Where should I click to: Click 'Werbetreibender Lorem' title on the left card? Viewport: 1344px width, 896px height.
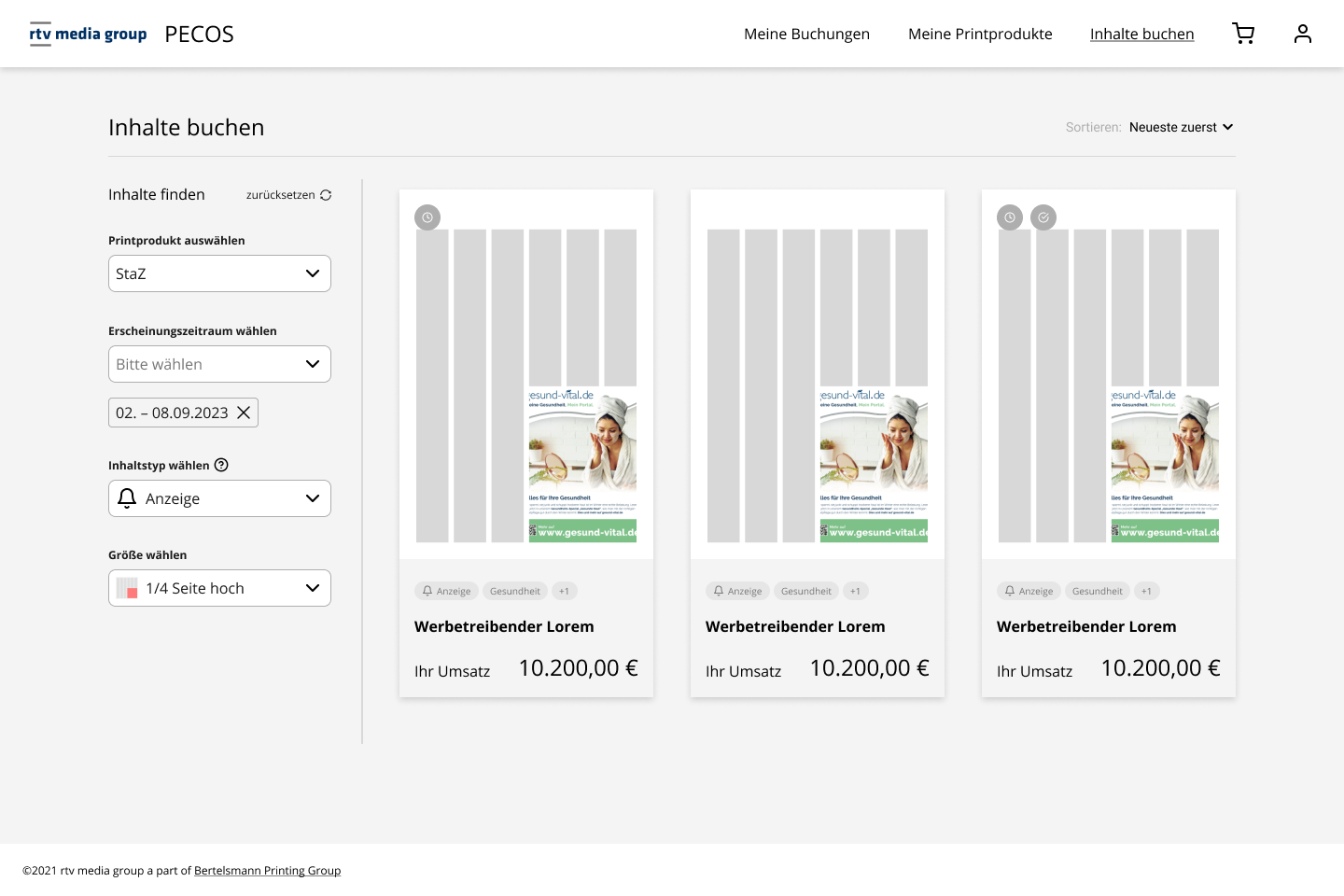504,626
